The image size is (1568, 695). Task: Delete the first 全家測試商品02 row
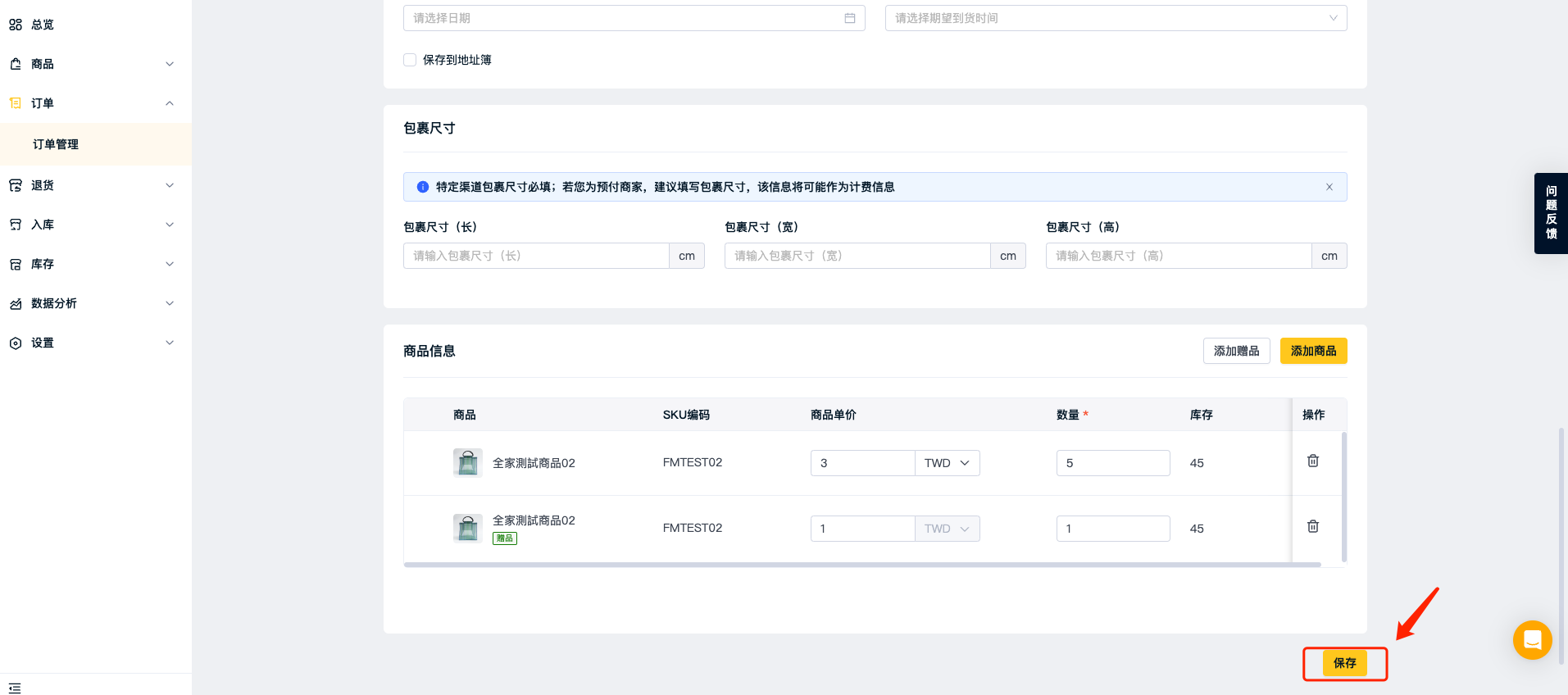click(1312, 461)
